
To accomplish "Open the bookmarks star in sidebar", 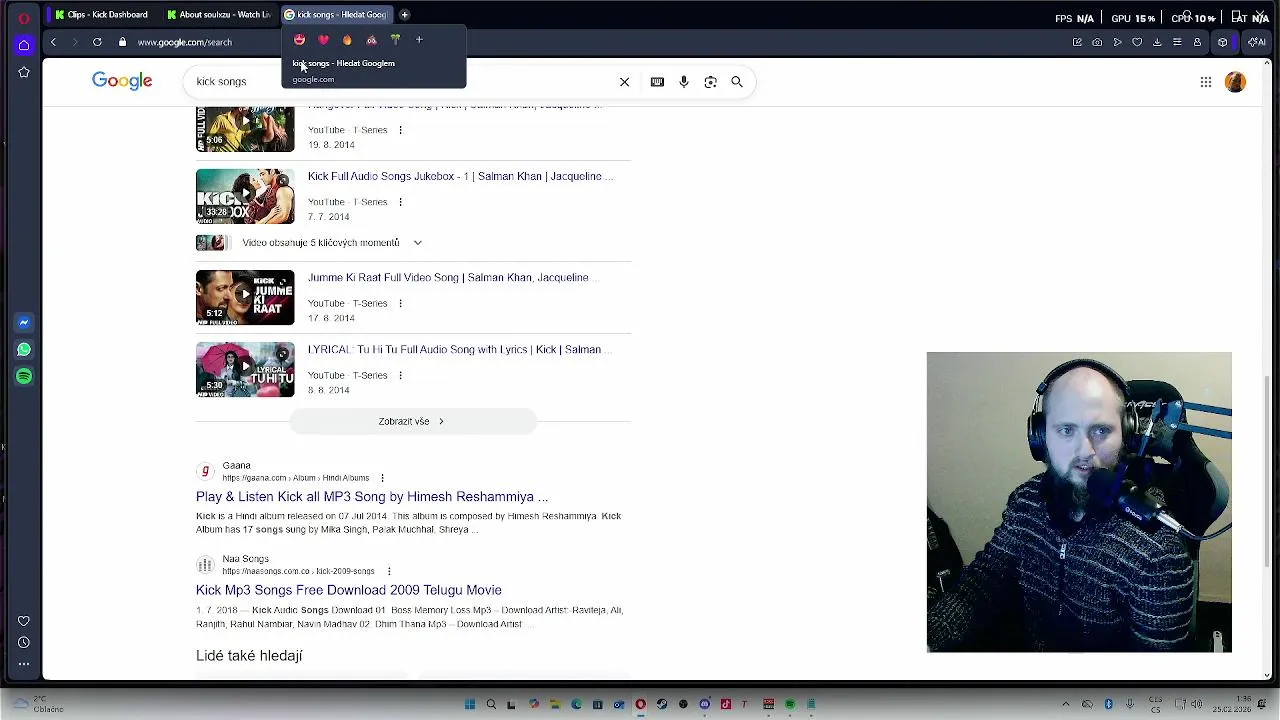I will [x=24, y=72].
